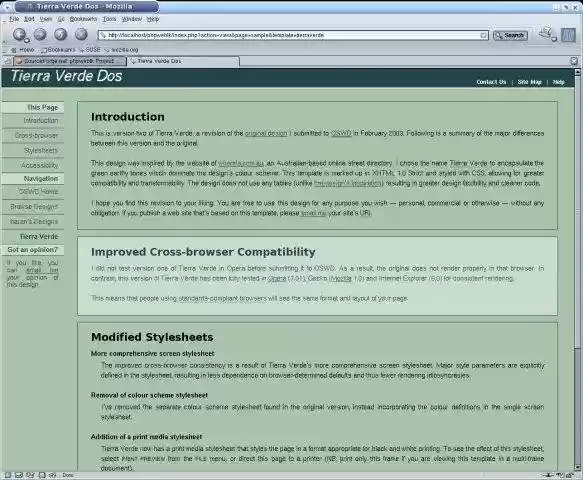The image size is (583, 480).
Task: Reload the current page
Action: (61, 34)
